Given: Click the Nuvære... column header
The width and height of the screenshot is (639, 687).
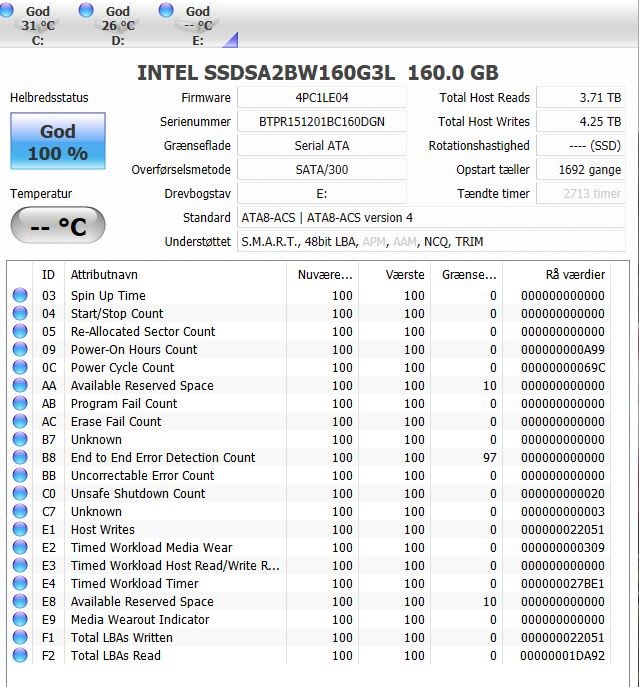Looking at the screenshot, I should tap(323, 275).
